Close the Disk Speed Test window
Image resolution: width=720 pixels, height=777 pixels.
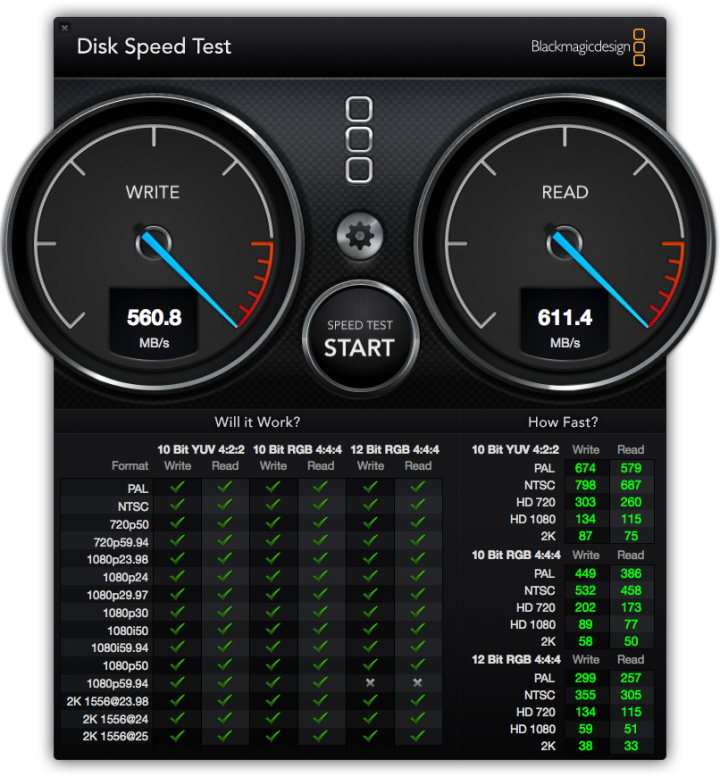point(64,28)
